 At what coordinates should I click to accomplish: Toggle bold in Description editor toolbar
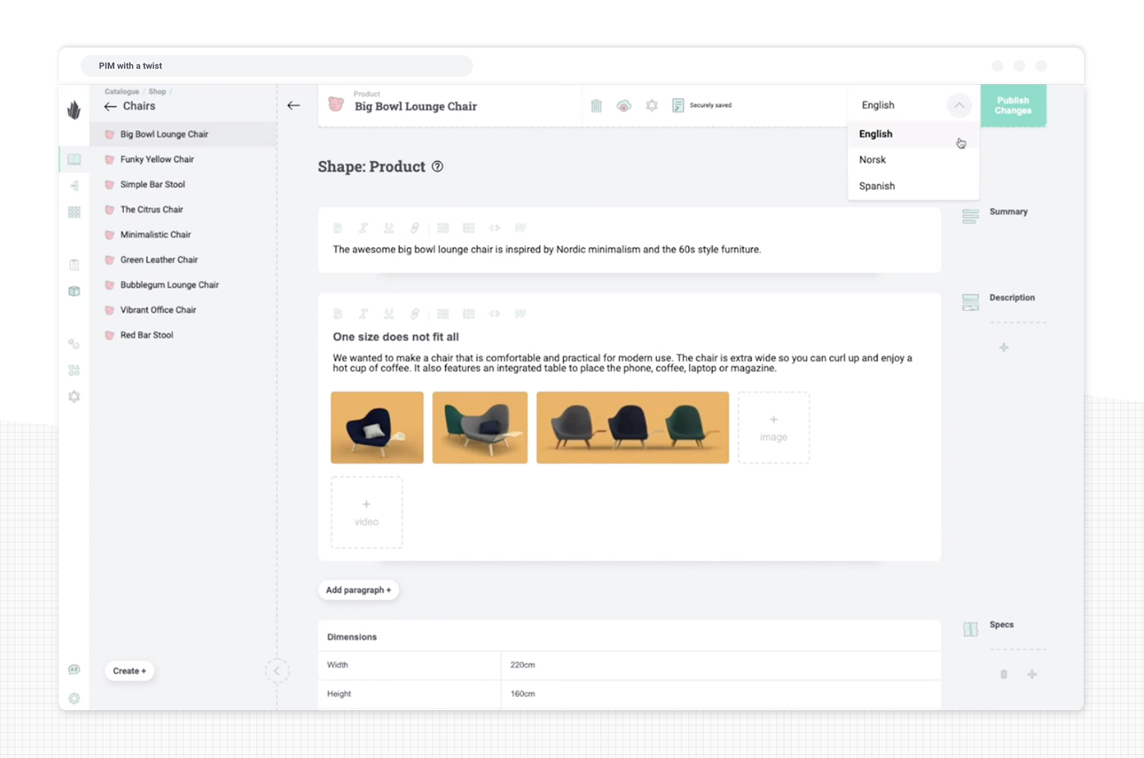coord(338,314)
